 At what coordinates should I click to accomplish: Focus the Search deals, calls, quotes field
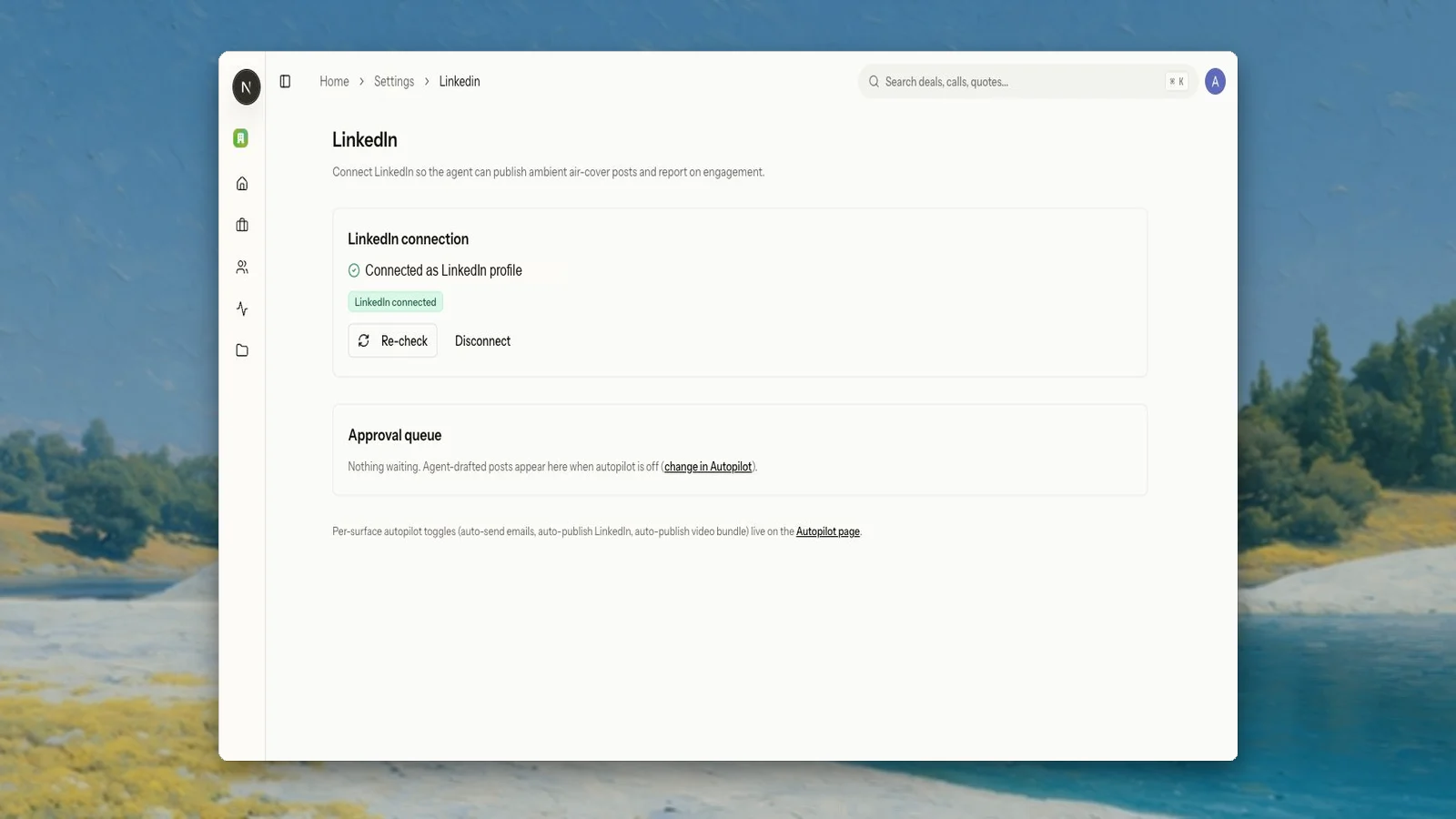(1027, 82)
